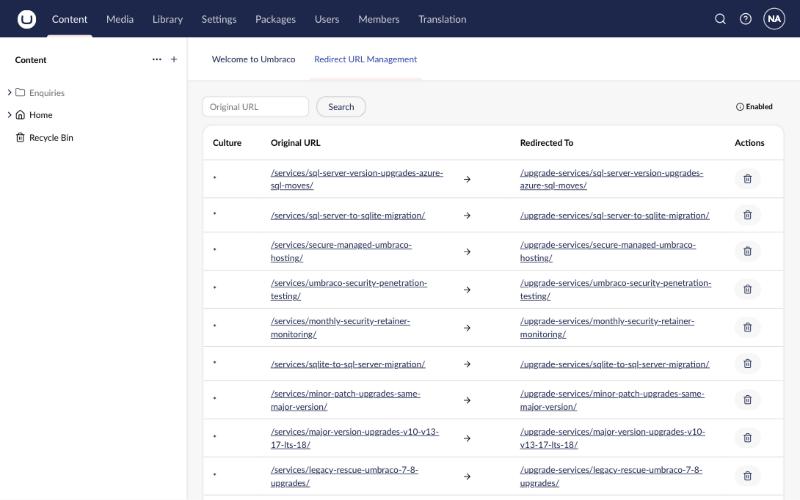The height and width of the screenshot is (500, 800).
Task: Open original link /services/sql-server-version-upgrades-azure-sql-moves/
Action: point(357,179)
